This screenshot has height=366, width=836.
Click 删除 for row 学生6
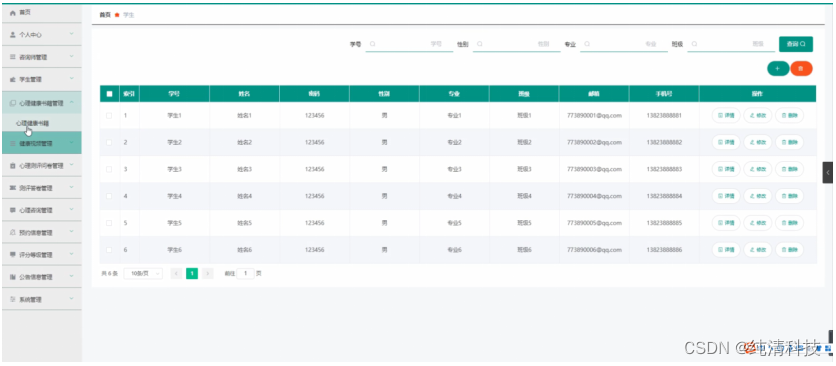(x=789, y=250)
